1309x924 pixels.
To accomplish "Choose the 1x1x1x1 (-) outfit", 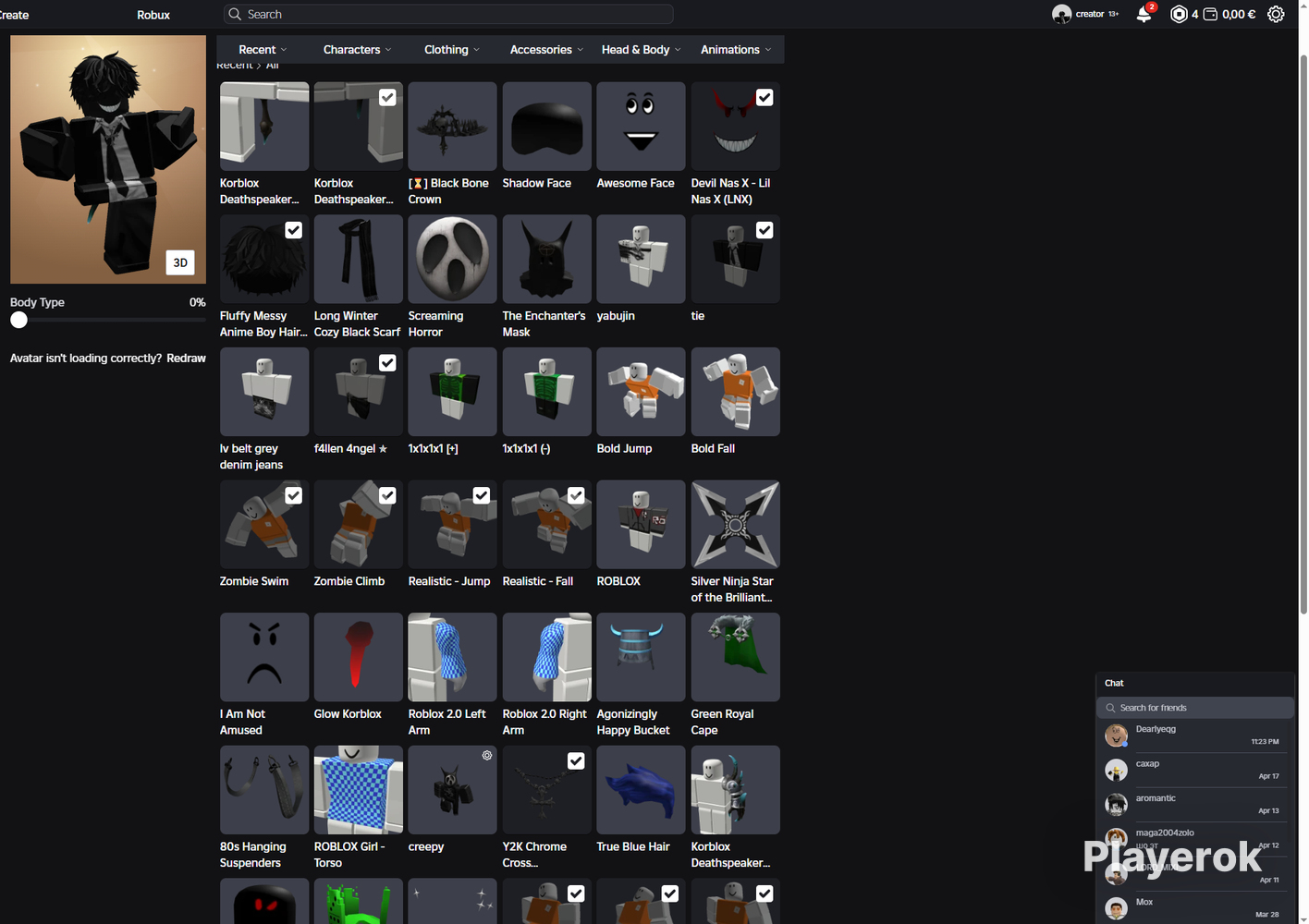I will point(546,392).
